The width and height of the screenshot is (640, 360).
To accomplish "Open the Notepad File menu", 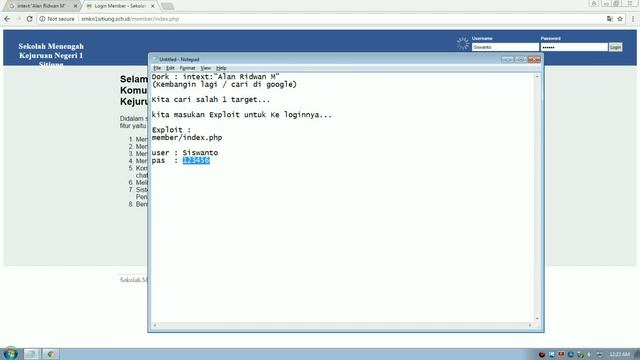I will pyautogui.click(x=157, y=68).
